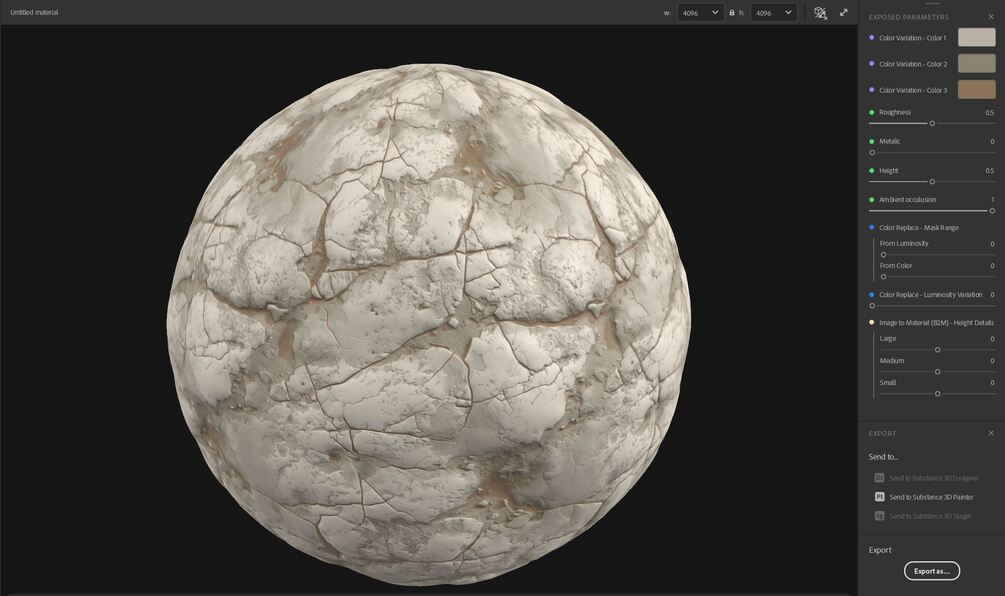1005x596 pixels.
Task: Click the Height value 0.5
Action: 989,170
